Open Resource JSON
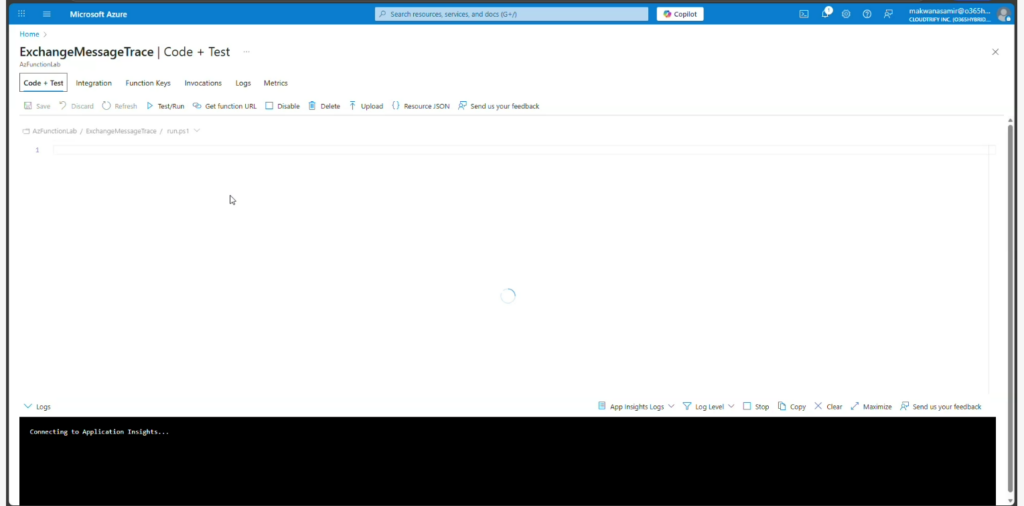The width and height of the screenshot is (1024, 506). [421, 106]
